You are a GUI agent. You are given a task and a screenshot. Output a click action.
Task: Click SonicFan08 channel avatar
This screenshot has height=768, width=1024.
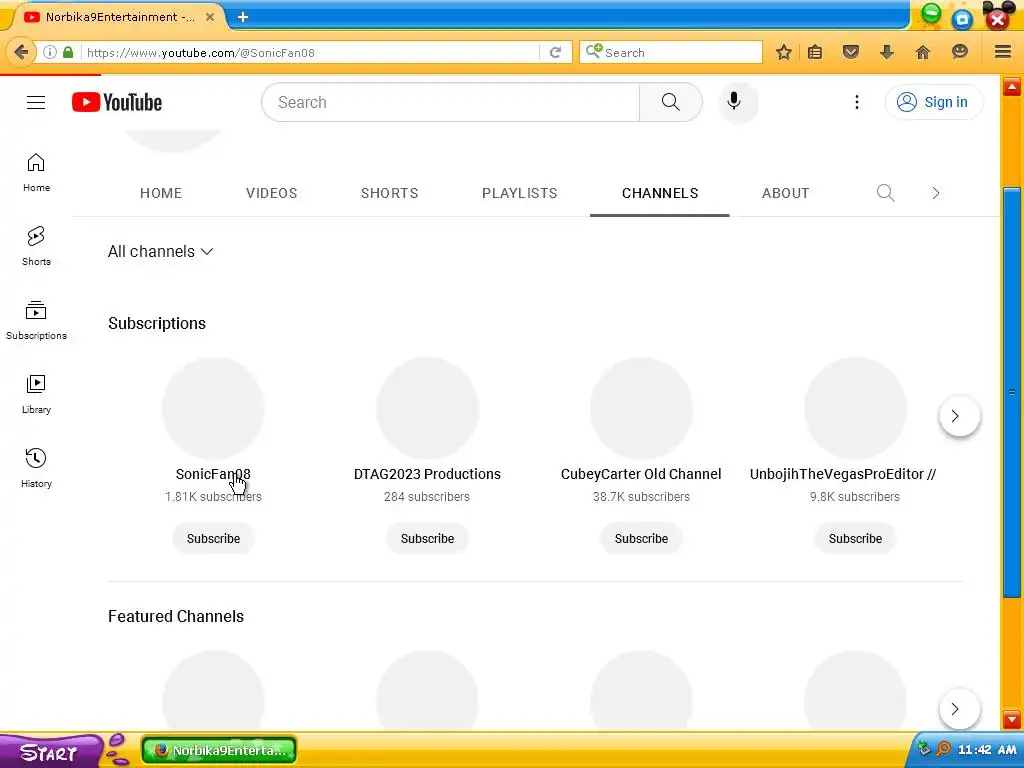(x=214, y=408)
